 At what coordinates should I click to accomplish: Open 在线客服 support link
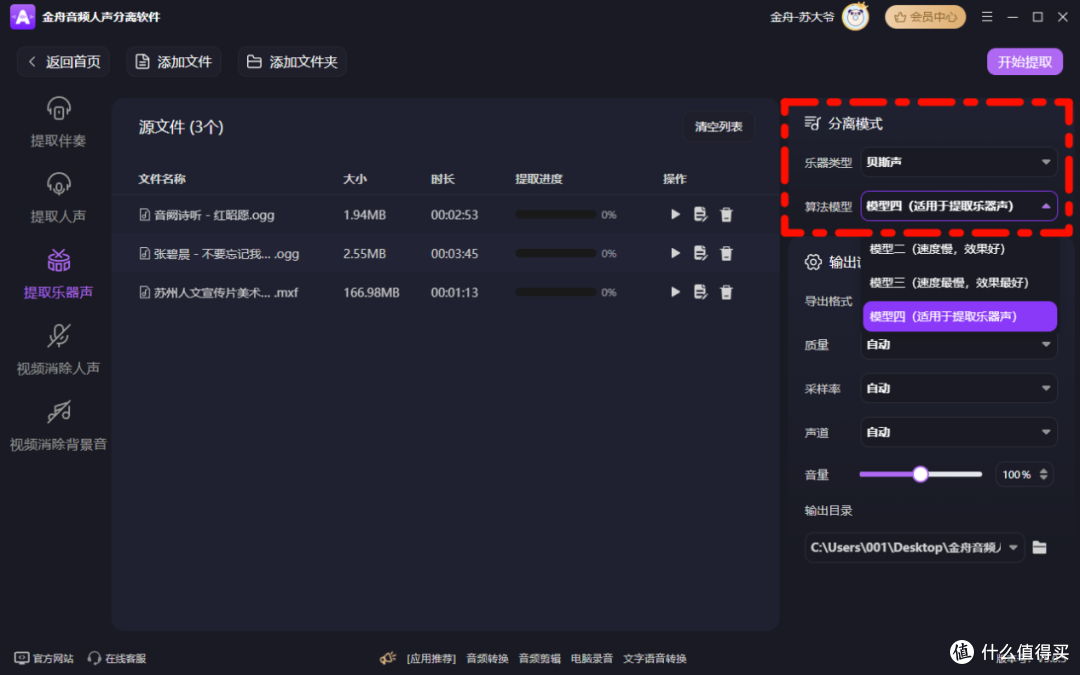(117, 658)
